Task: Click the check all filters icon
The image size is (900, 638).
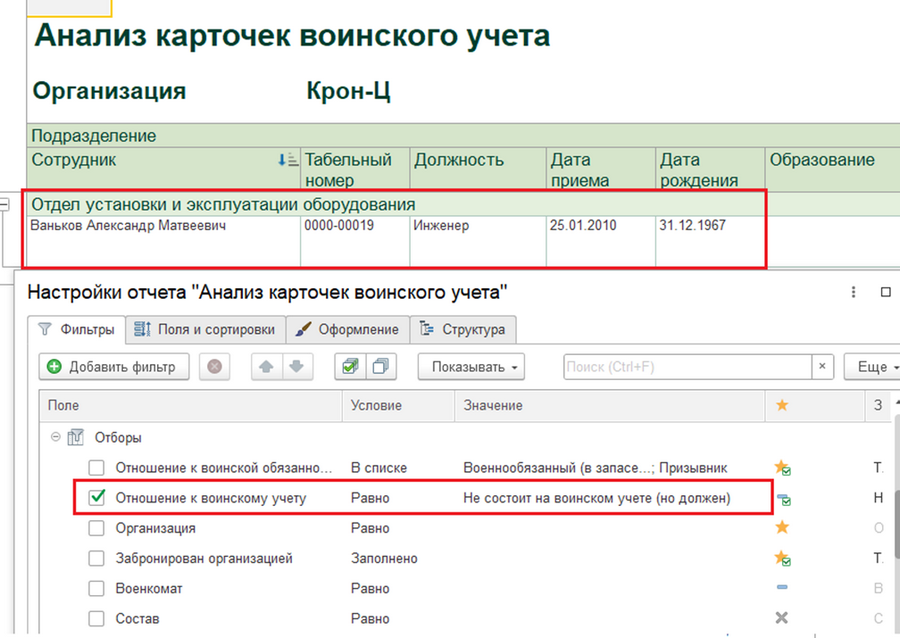Action: (x=350, y=367)
